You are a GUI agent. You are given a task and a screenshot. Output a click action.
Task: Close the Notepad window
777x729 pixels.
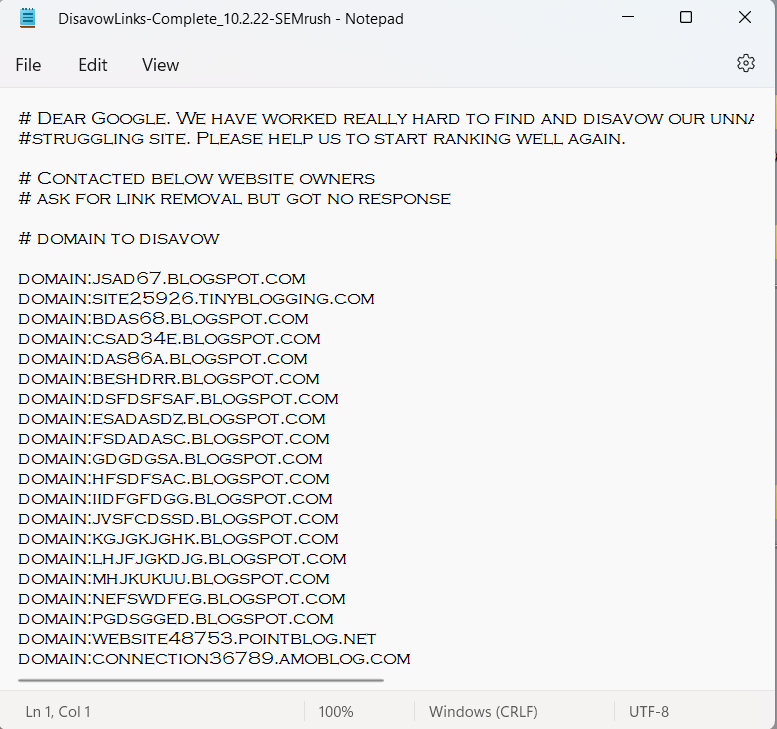745,17
